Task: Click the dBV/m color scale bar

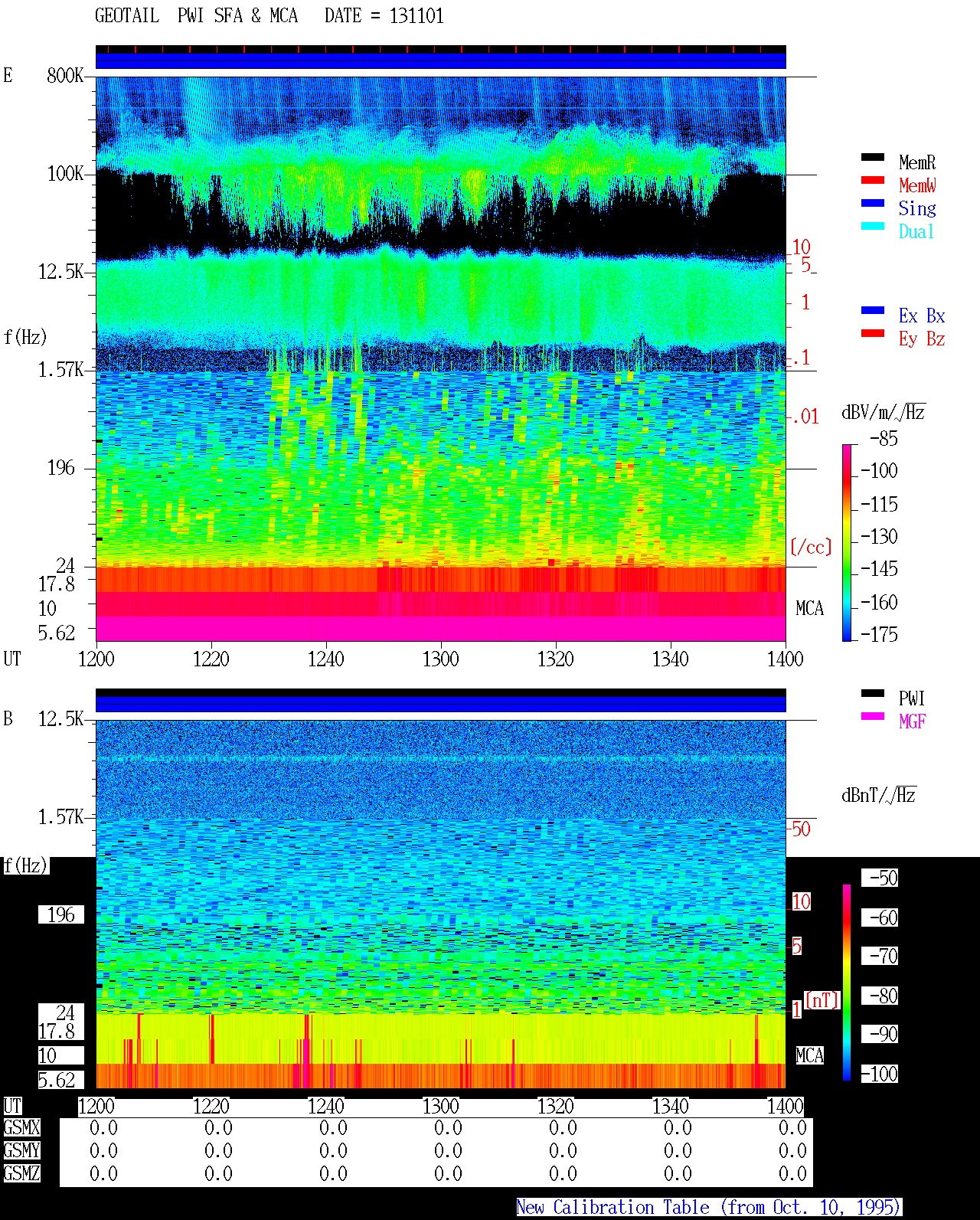Action: click(x=847, y=542)
